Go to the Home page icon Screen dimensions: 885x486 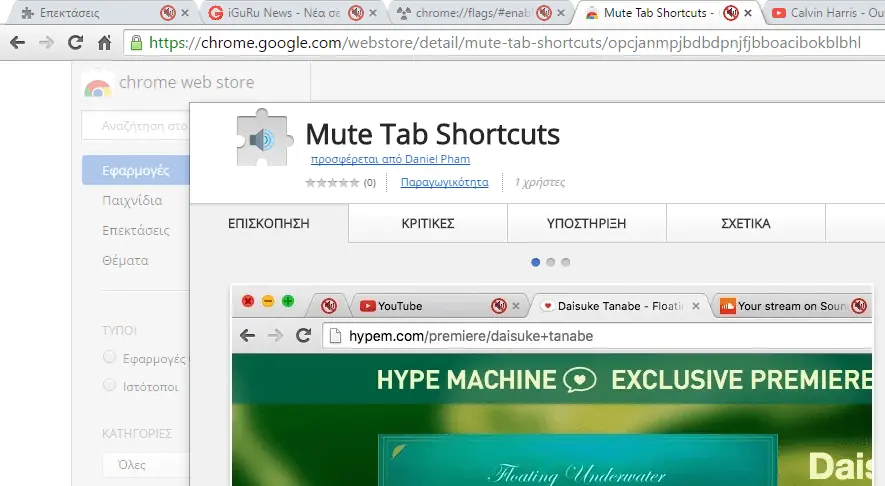(104, 42)
